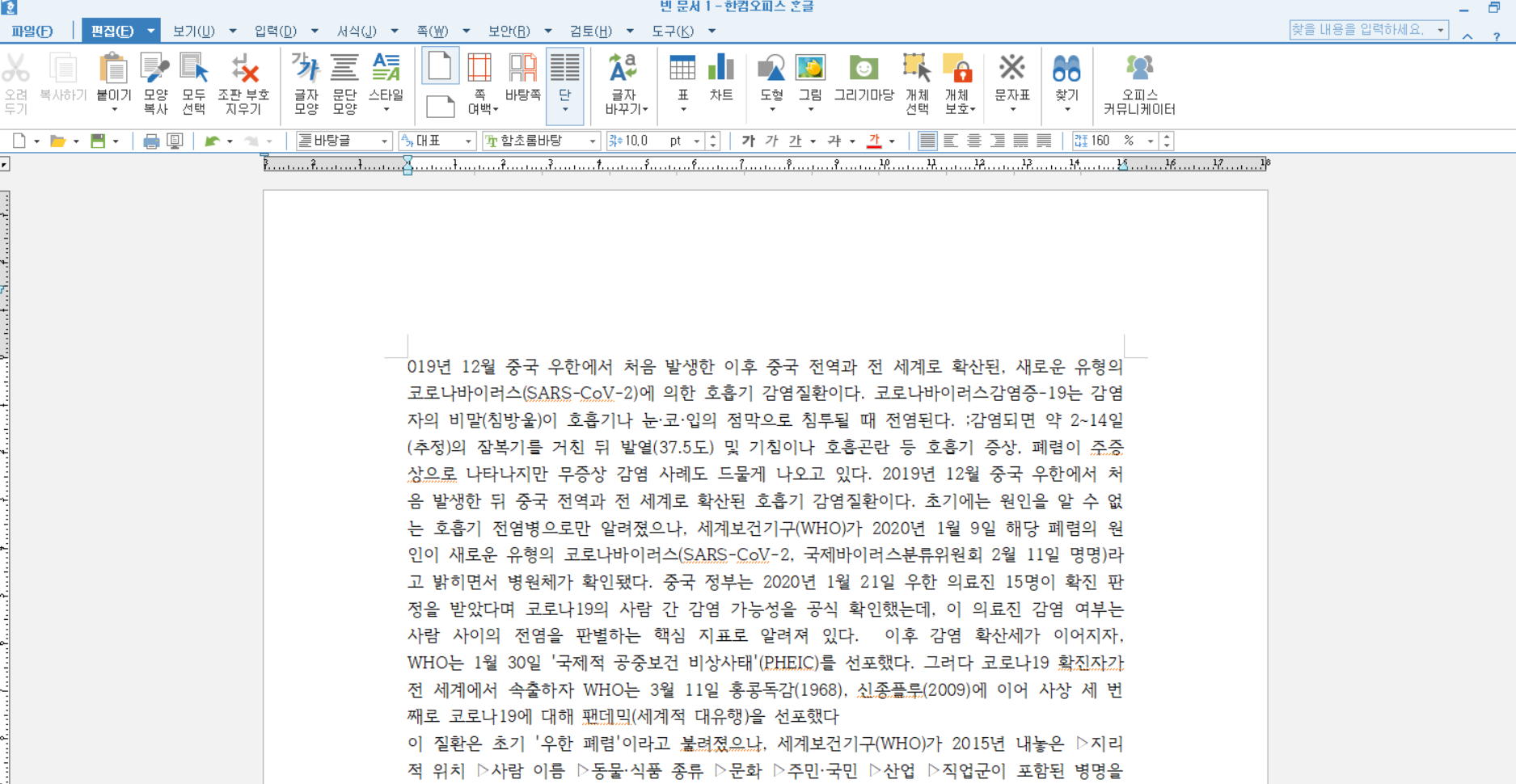Collapse the ribbon with the caret button
The height and width of the screenshot is (784, 1516).
coord(1467,36)
